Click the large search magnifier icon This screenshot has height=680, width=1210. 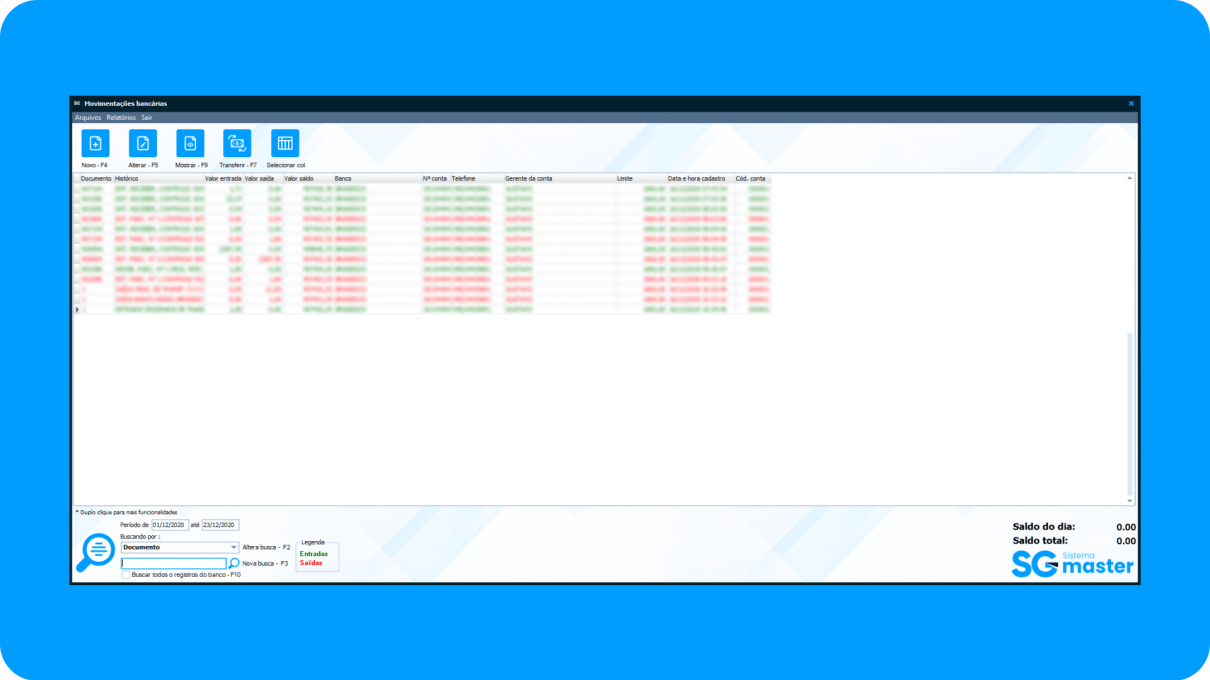(96, 552)
